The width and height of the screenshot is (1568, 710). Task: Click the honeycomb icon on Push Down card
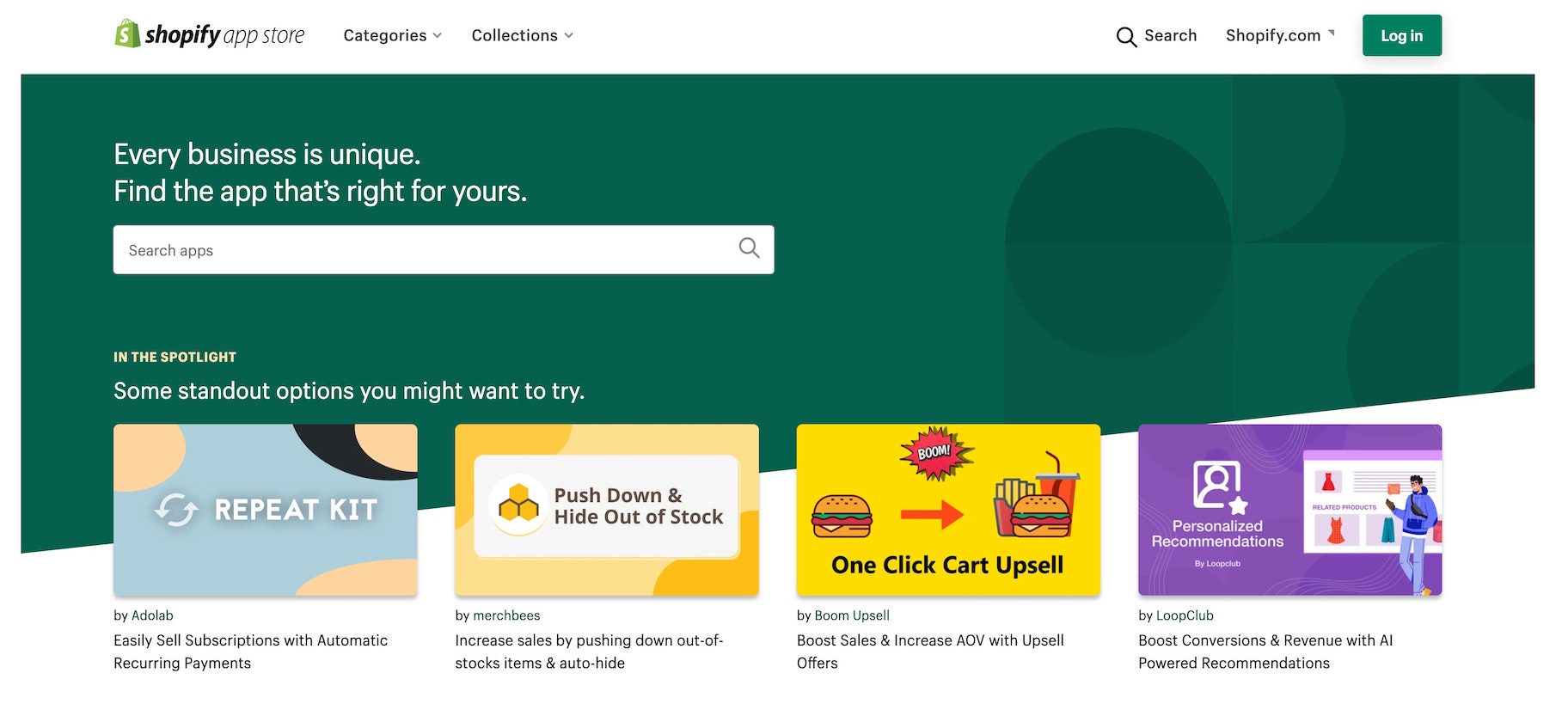[x=518, y=505]
